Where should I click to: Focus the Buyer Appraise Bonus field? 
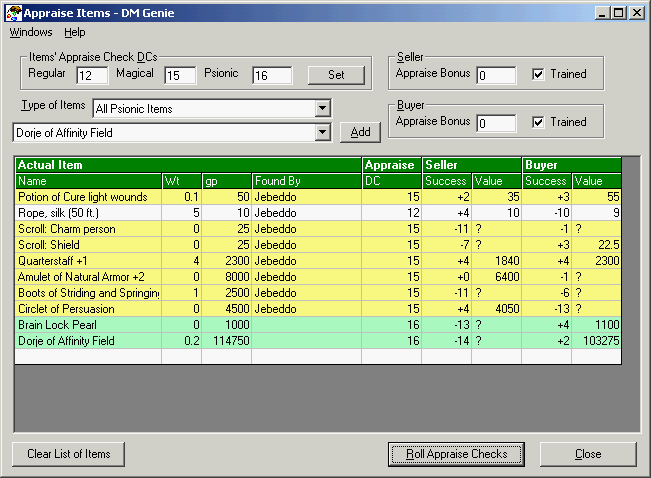pos(496,123)
